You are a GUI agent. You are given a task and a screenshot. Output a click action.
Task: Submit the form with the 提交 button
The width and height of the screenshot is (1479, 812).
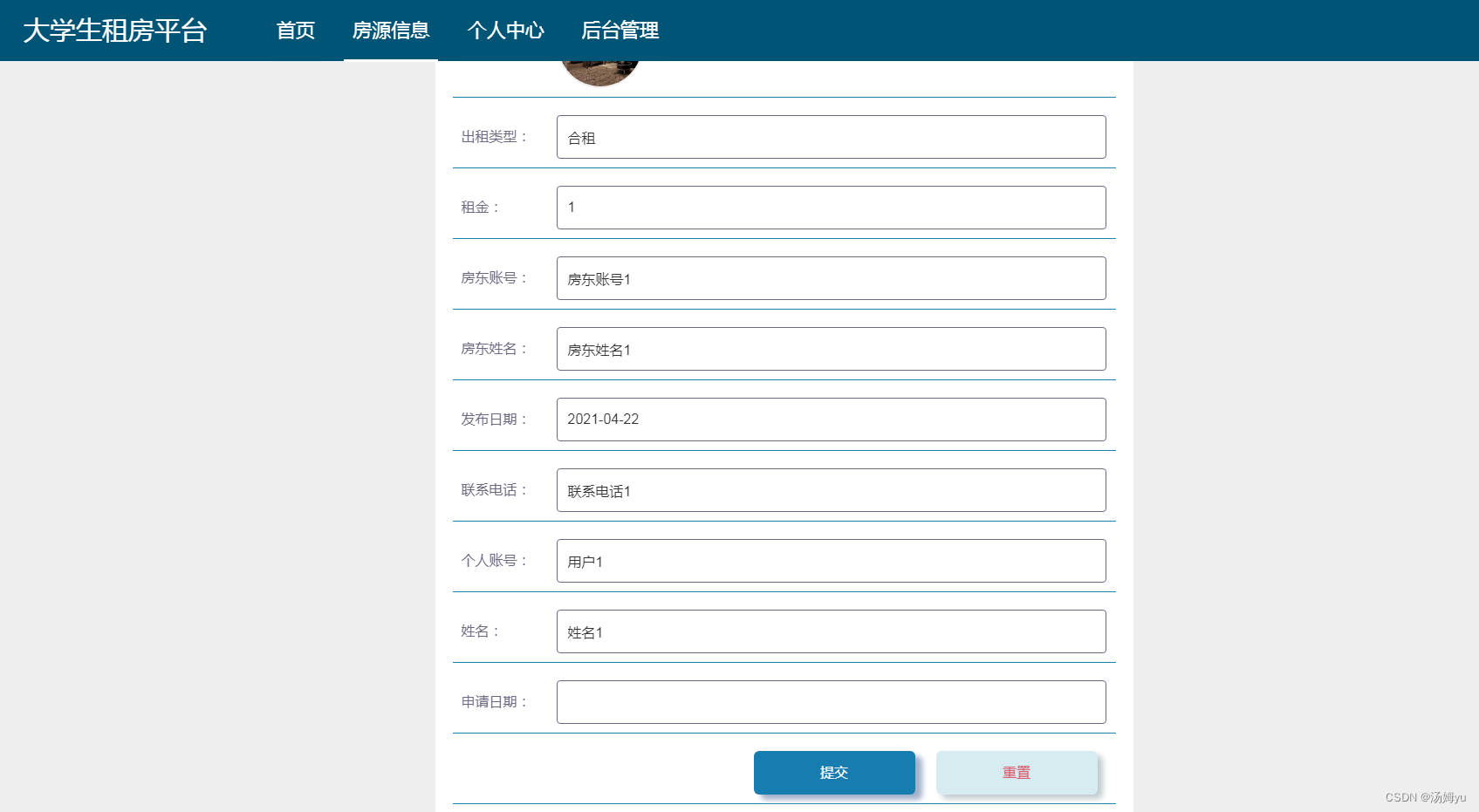coord(834,773)
